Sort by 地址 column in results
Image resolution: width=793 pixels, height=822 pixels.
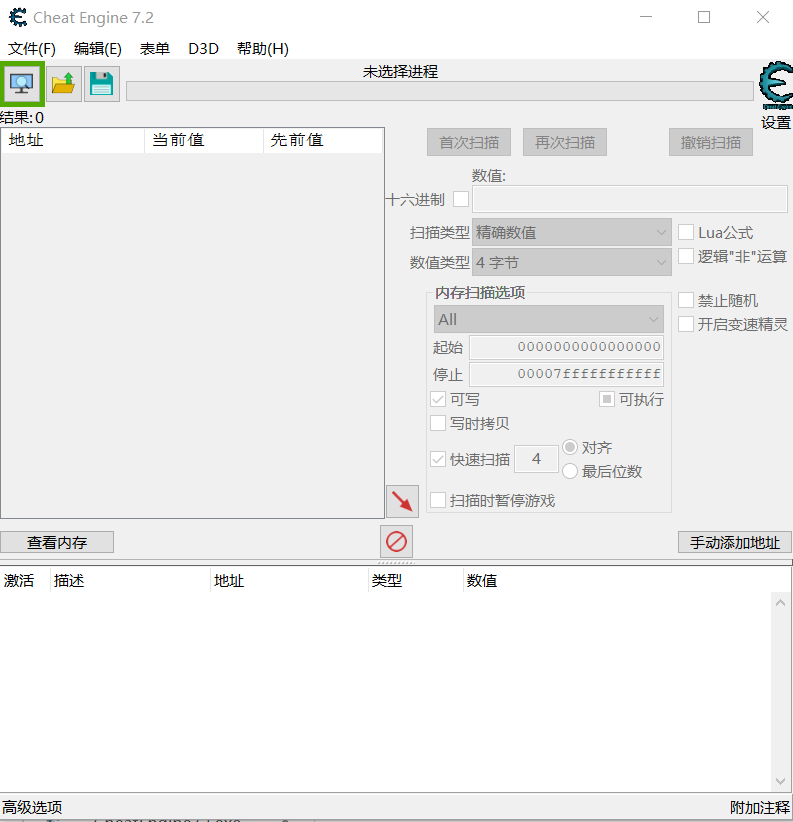click(x=73, y=140)
